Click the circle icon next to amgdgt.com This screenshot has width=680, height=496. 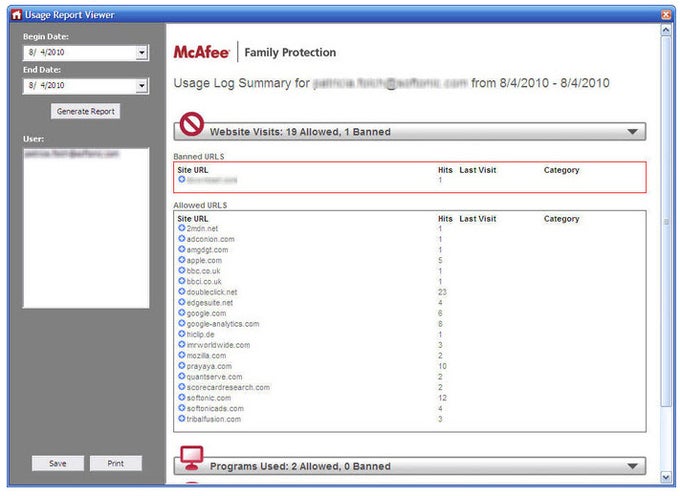click(182, 249)
